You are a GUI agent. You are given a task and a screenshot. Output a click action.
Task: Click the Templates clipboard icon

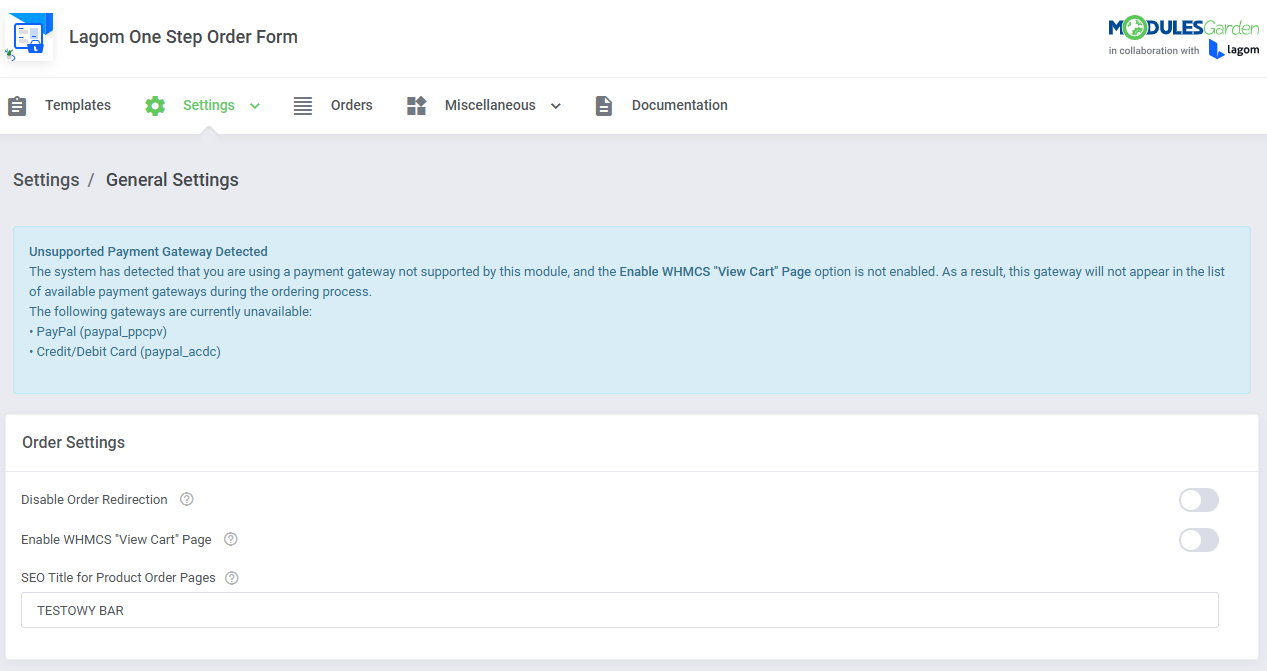17,106
